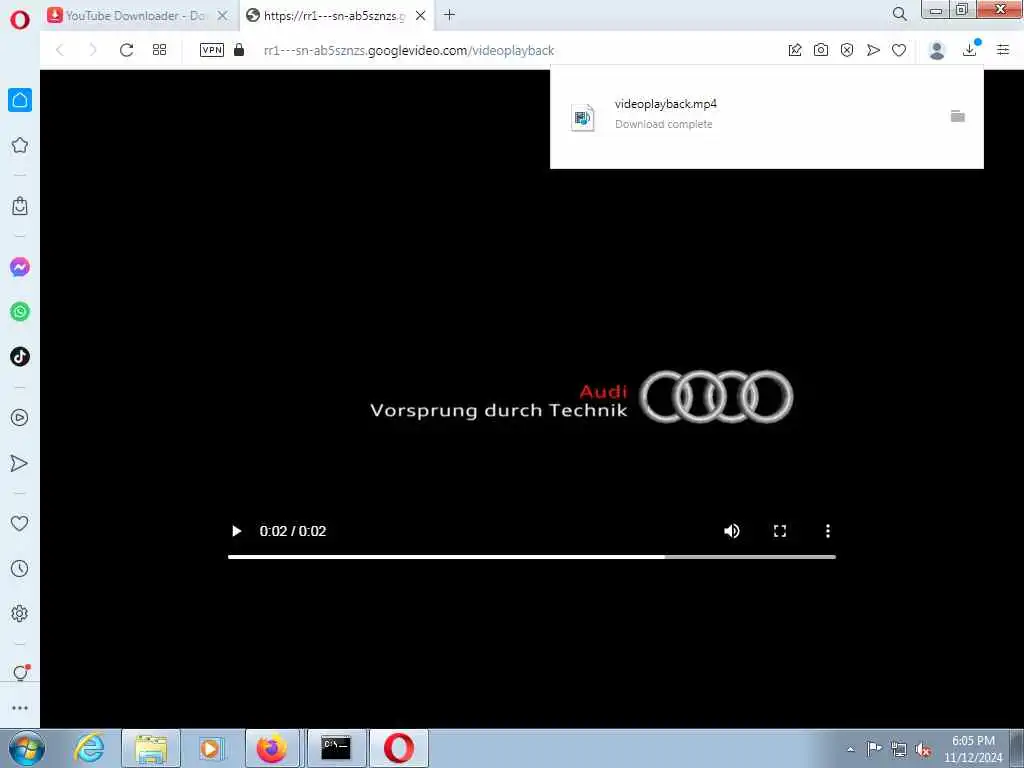Screen dimensions: 1024x768
Task: Open Windows Media Player from taskbar
Action: click(x=211, y=748)
